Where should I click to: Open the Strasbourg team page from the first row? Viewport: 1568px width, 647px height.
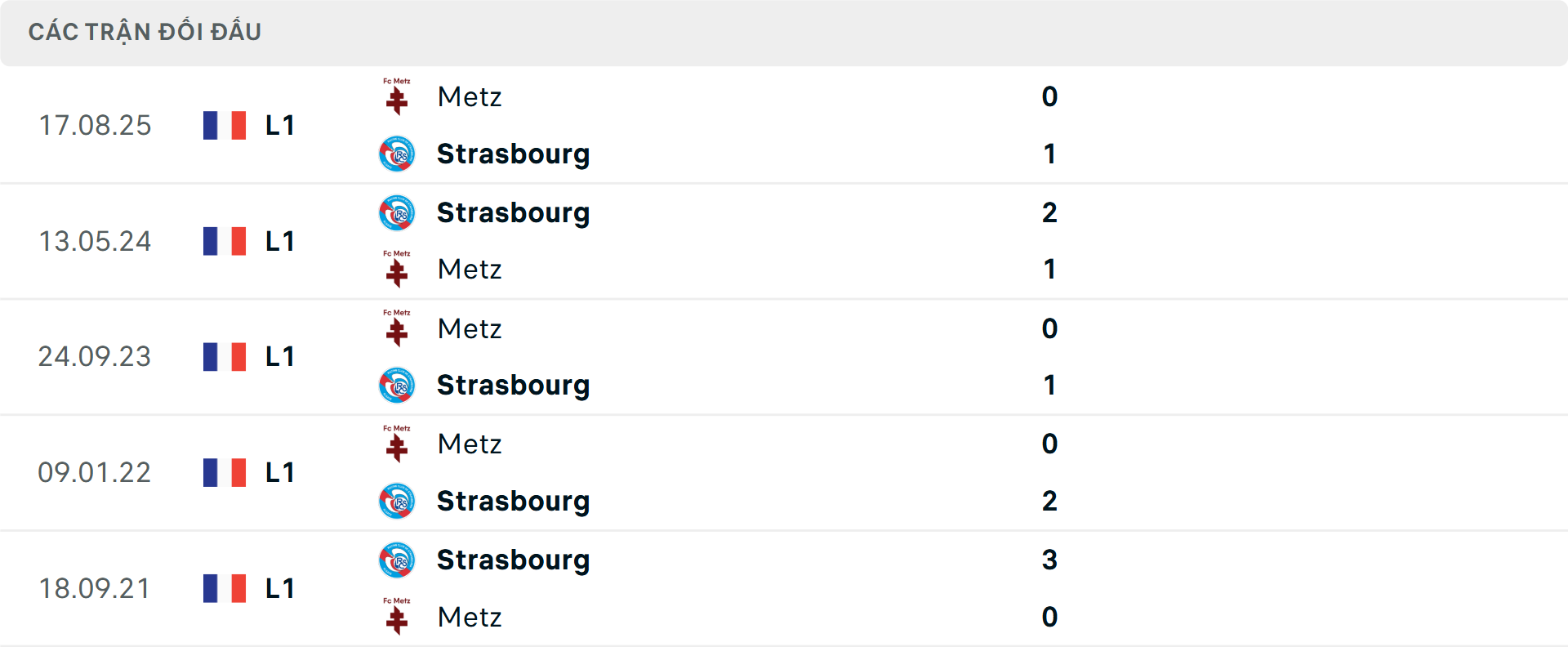click(x=514, y=154)
